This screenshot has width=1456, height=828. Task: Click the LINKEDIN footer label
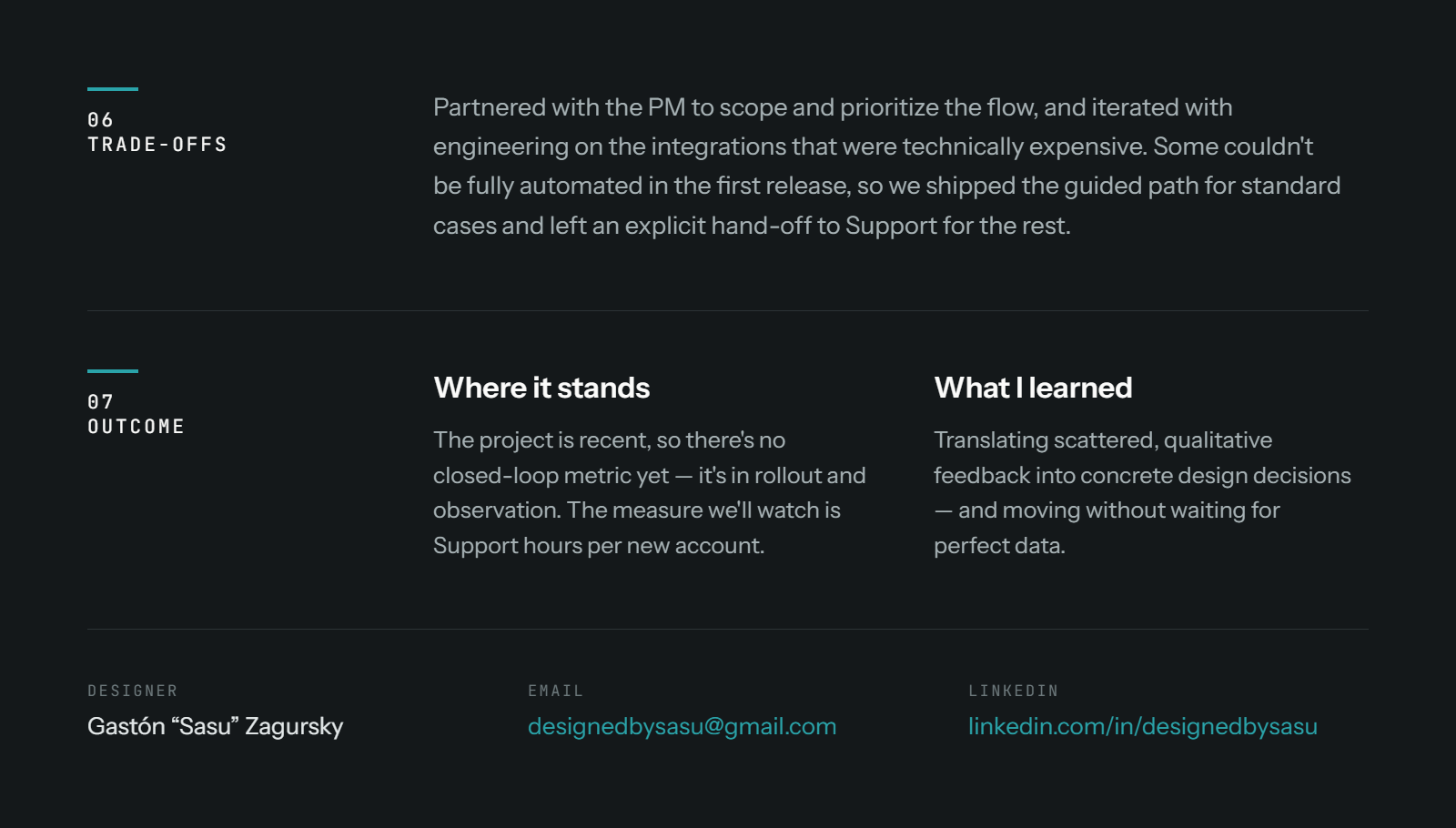click(1013, 691)
